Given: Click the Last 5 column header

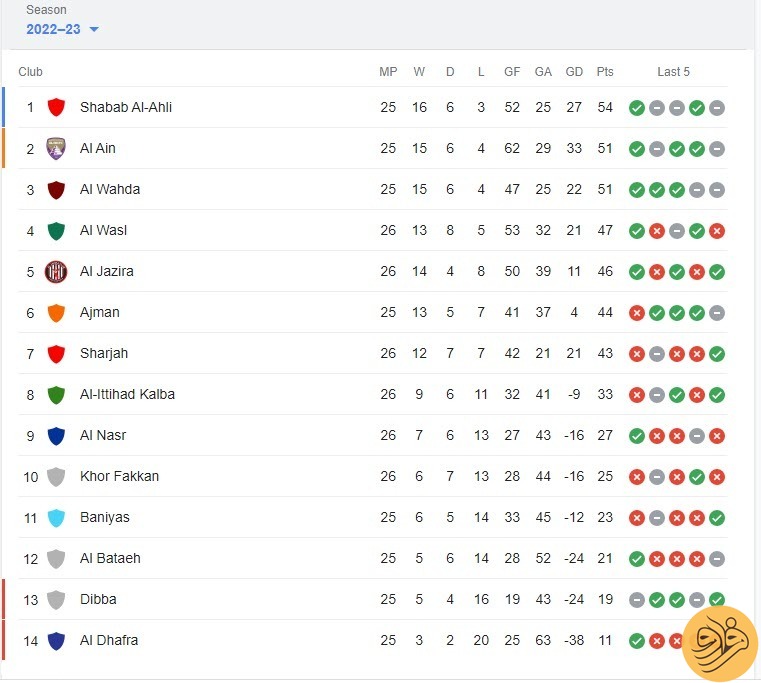Looking at the screenshot, I should coord(673,72).
